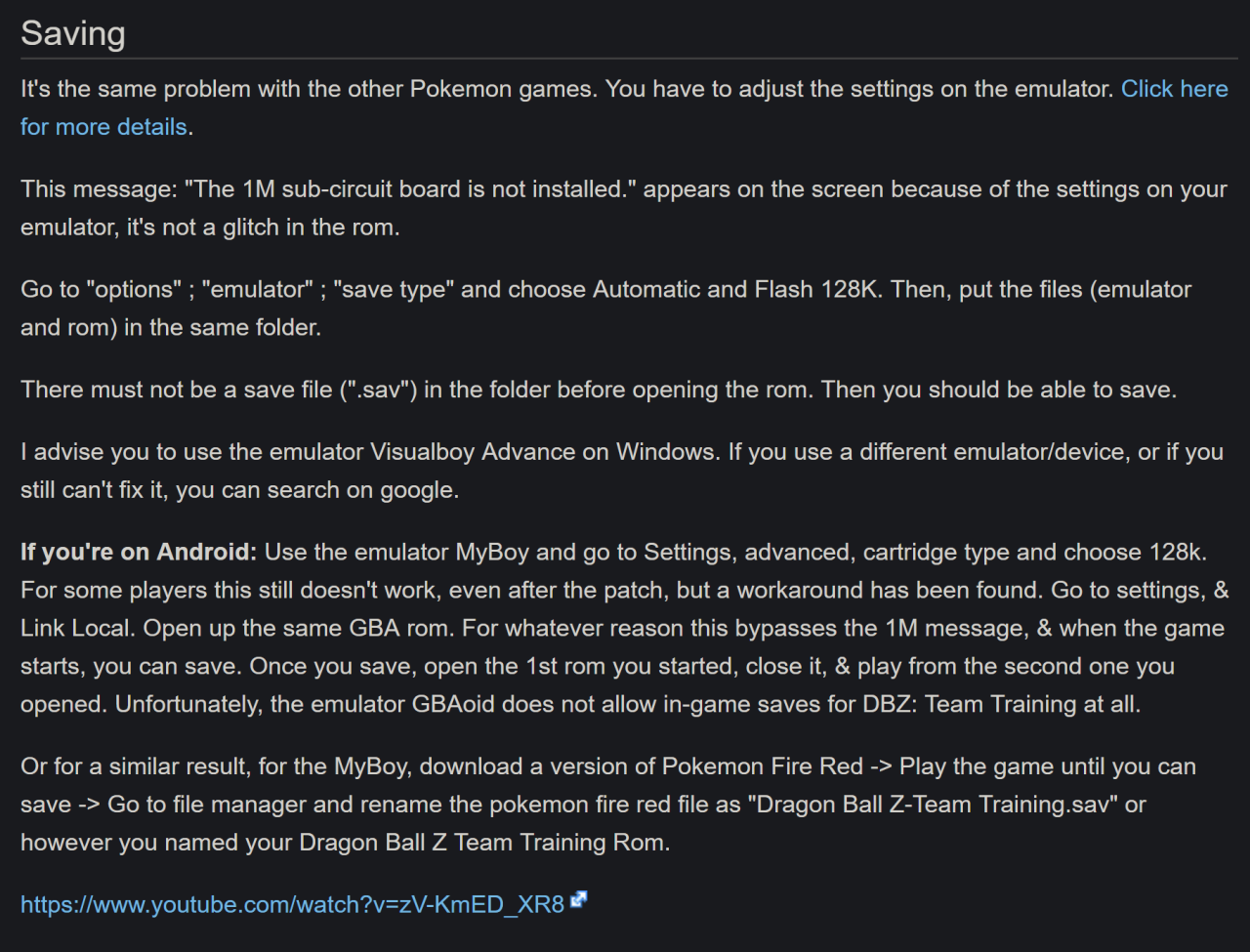Click the "Saving" section heading
Screen dimensions: 1250x952
coord(73,33)
